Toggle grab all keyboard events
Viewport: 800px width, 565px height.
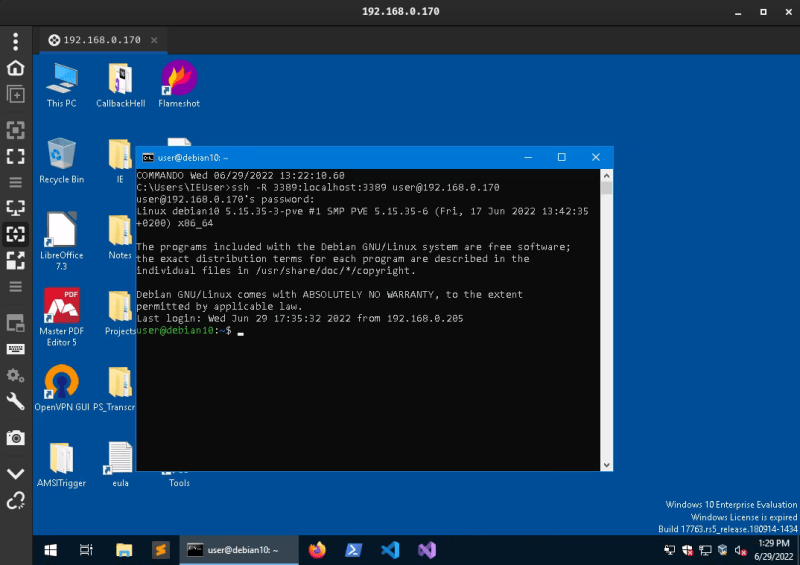[15, 350]
